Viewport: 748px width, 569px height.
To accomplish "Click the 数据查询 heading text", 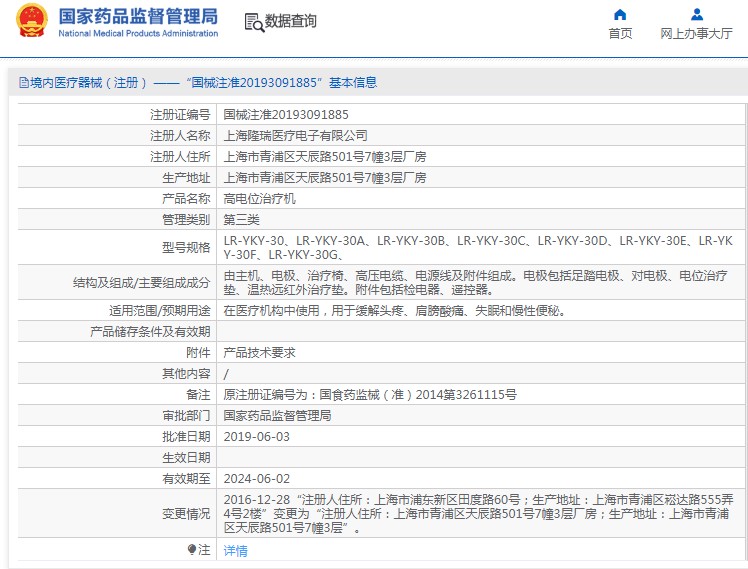I will (291, 21).
